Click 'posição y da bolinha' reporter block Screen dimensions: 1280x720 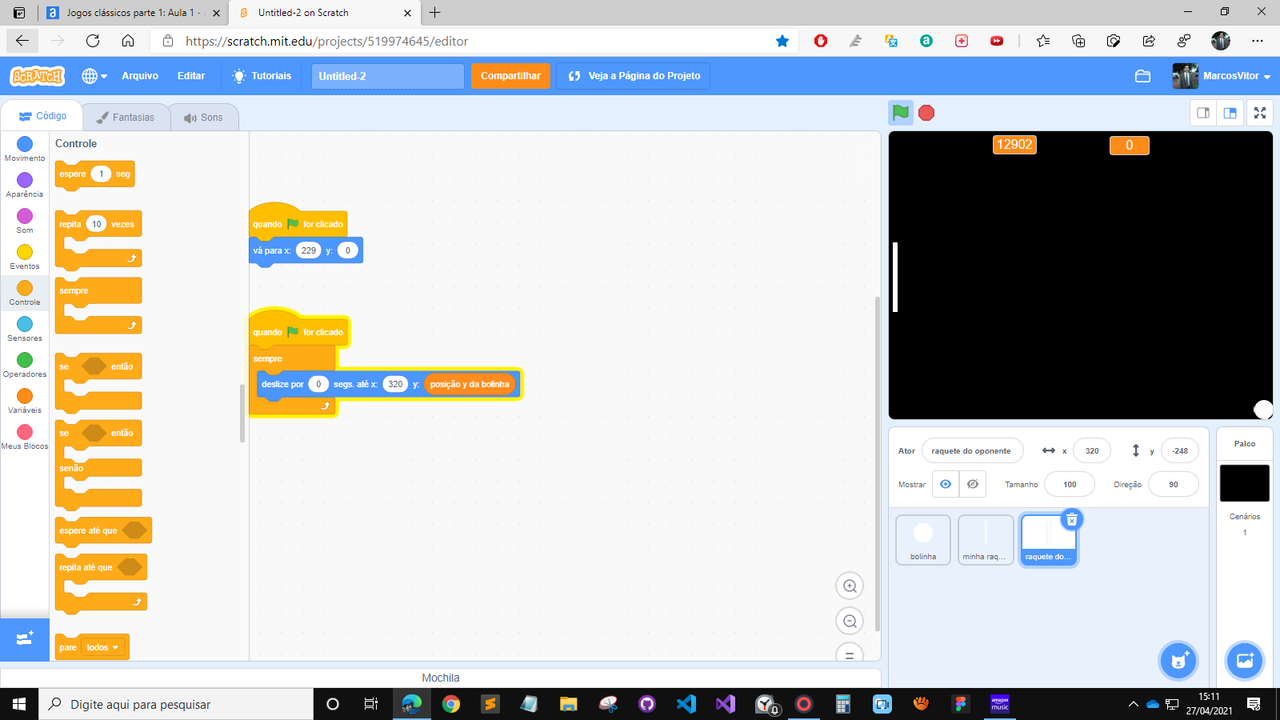point(469,384)
